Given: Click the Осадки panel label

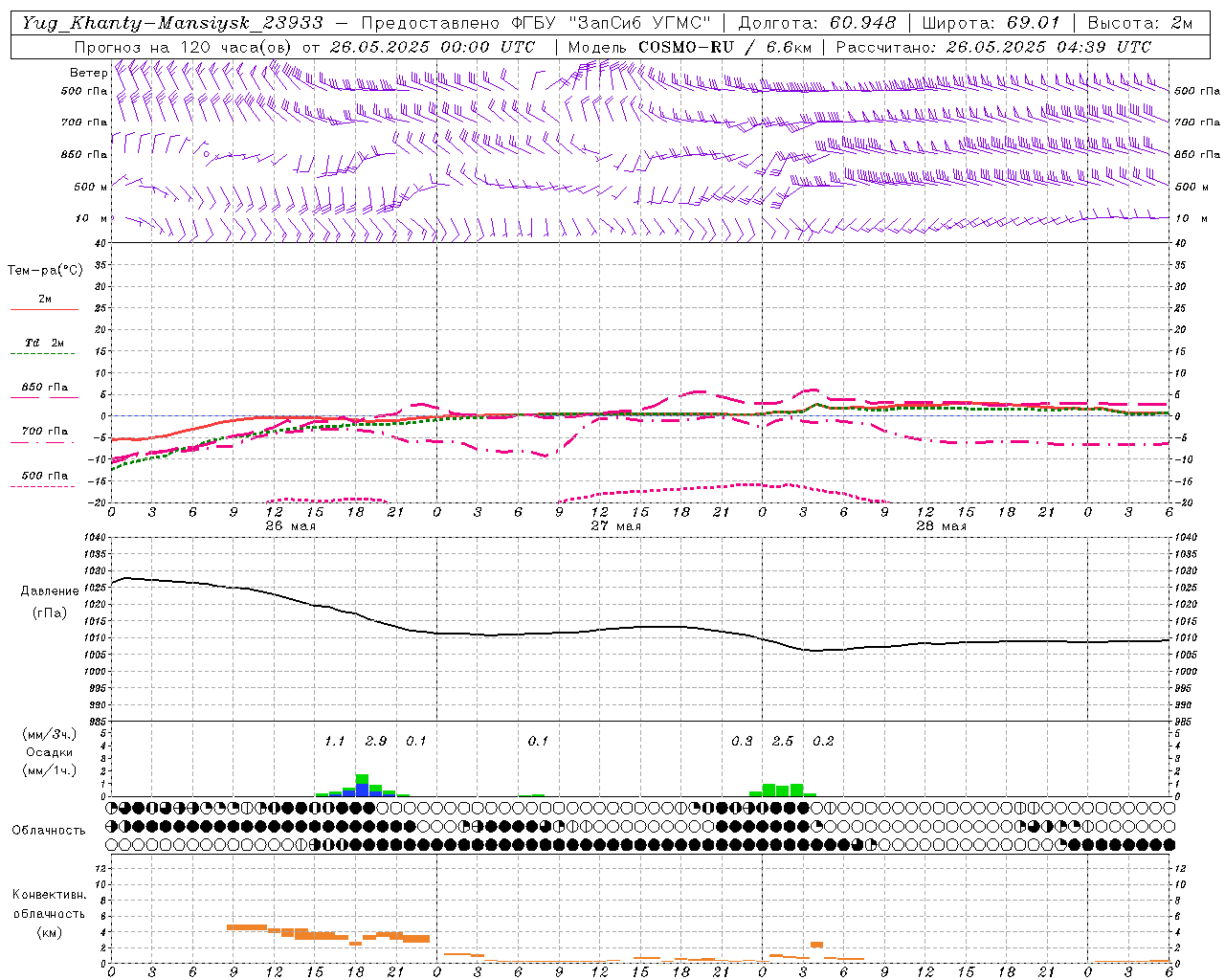Looking at the screenshot, I should pyautogui.click(x=50, y=752).
